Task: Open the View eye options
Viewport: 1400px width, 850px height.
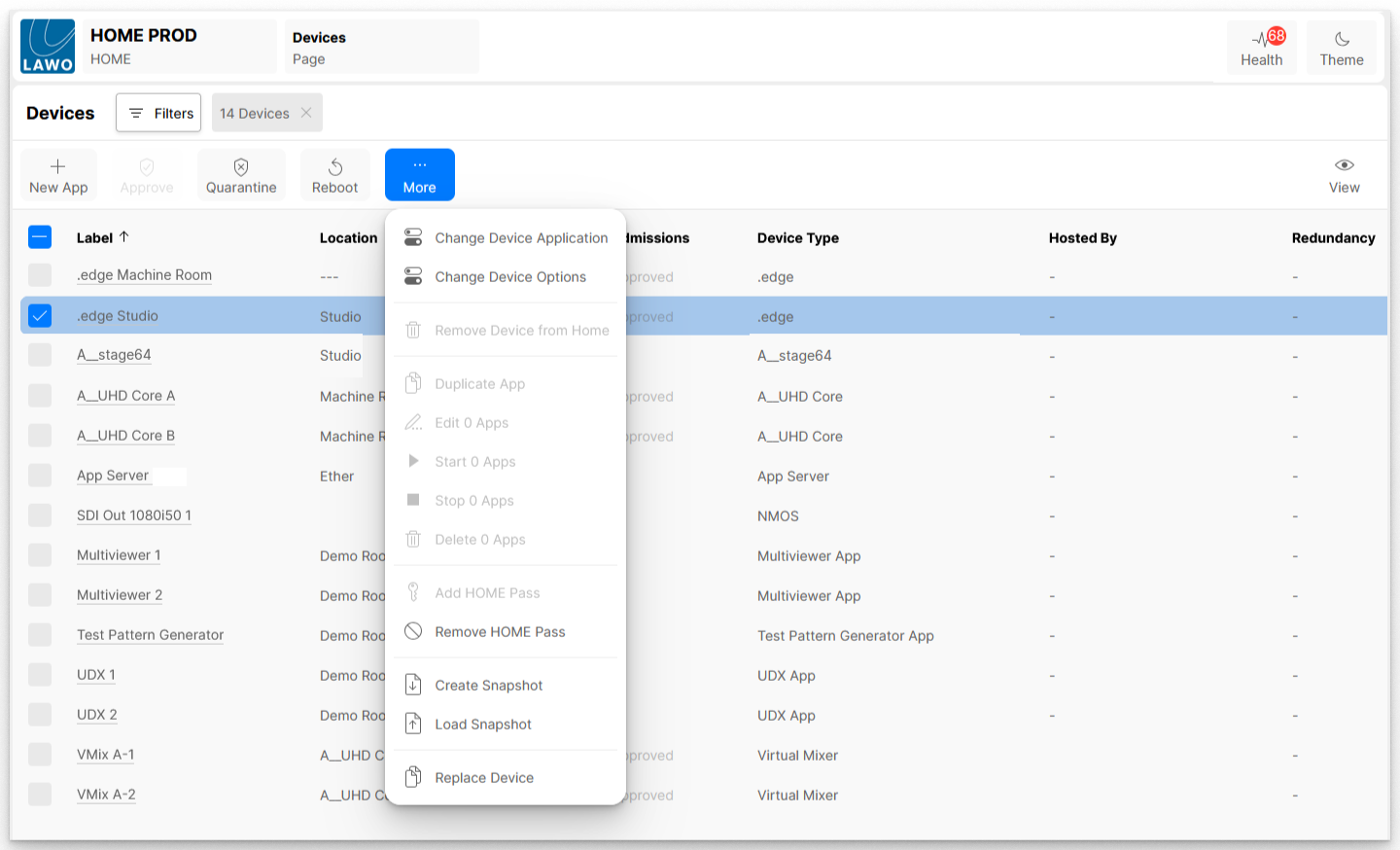Action: coord(1344,175)
